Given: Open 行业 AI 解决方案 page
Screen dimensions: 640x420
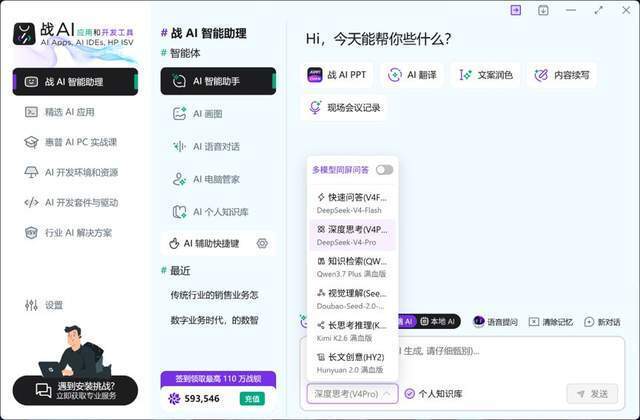Looking at the screenshot, I should click(68, 233).
